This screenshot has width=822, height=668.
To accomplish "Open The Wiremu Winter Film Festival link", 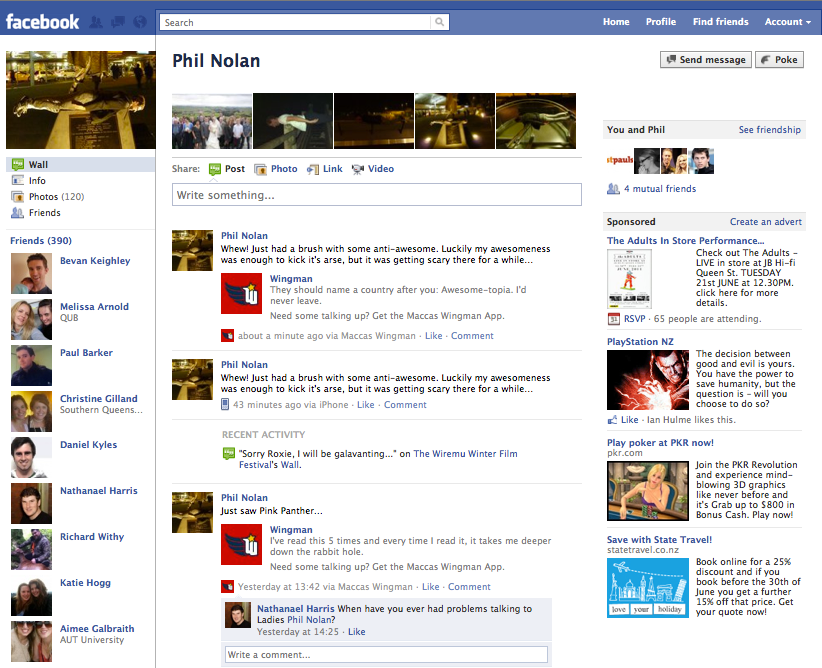I will [378, 459].
